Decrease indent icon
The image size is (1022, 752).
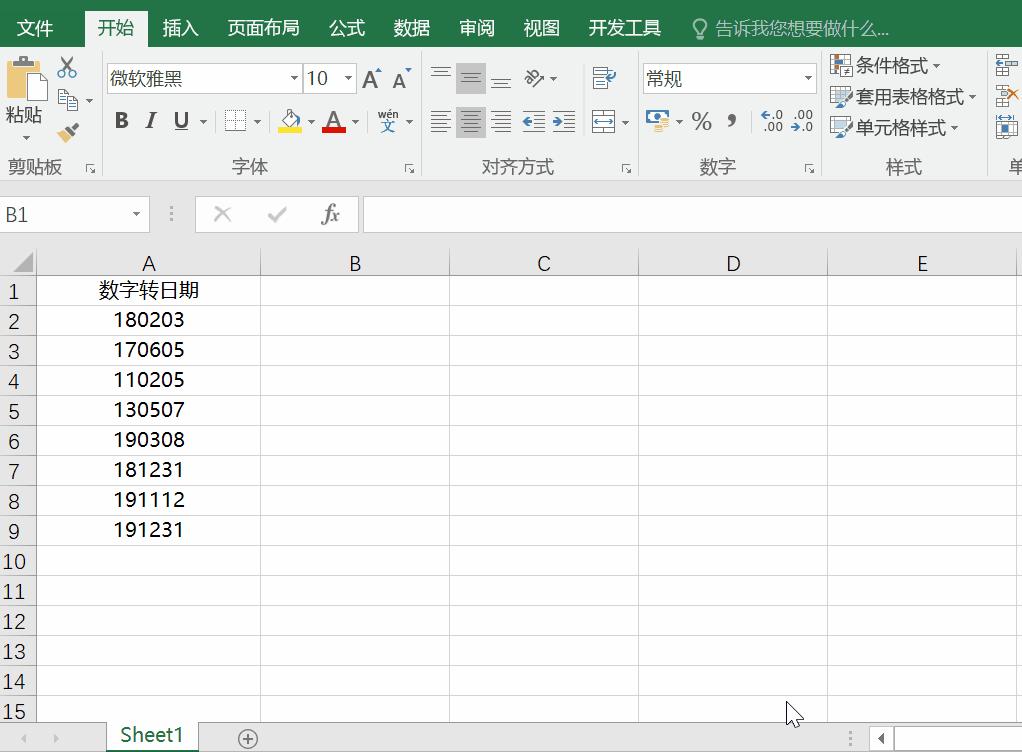pyautogui.click(x=534, y=121)
